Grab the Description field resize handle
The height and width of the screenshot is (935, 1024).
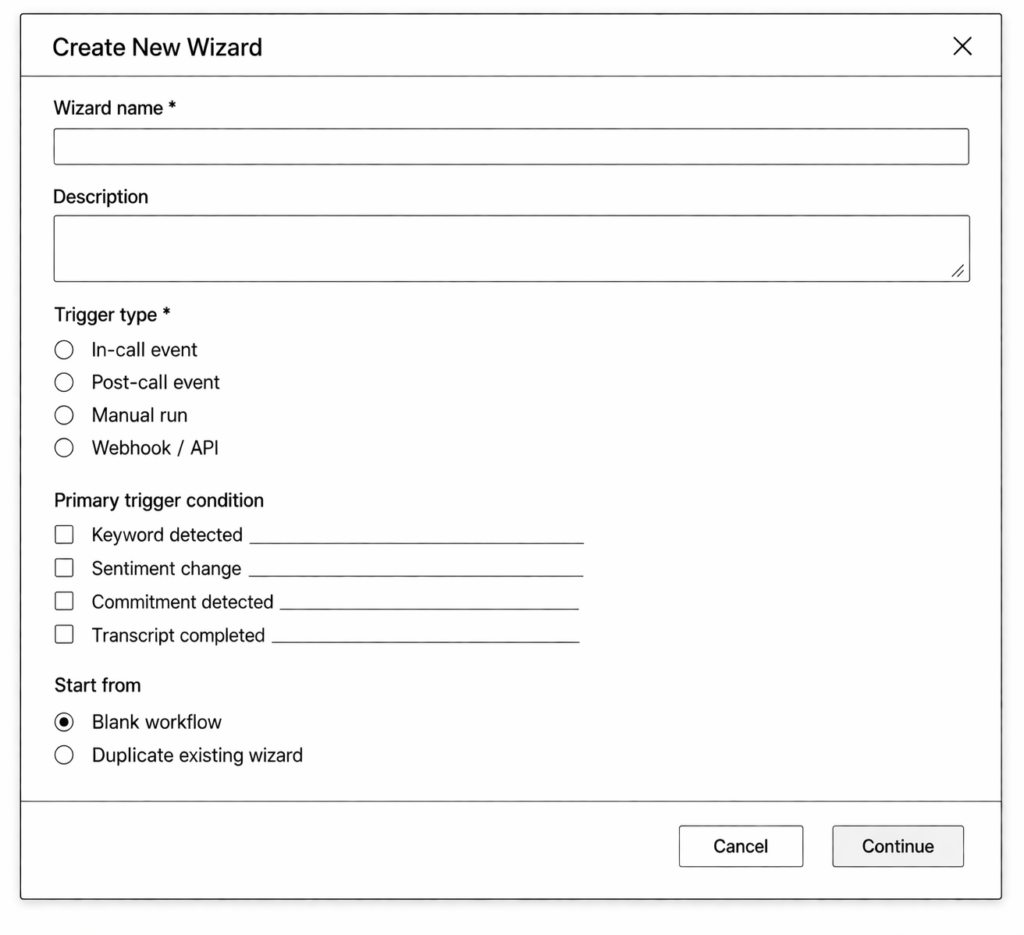[x=958, y=270]
